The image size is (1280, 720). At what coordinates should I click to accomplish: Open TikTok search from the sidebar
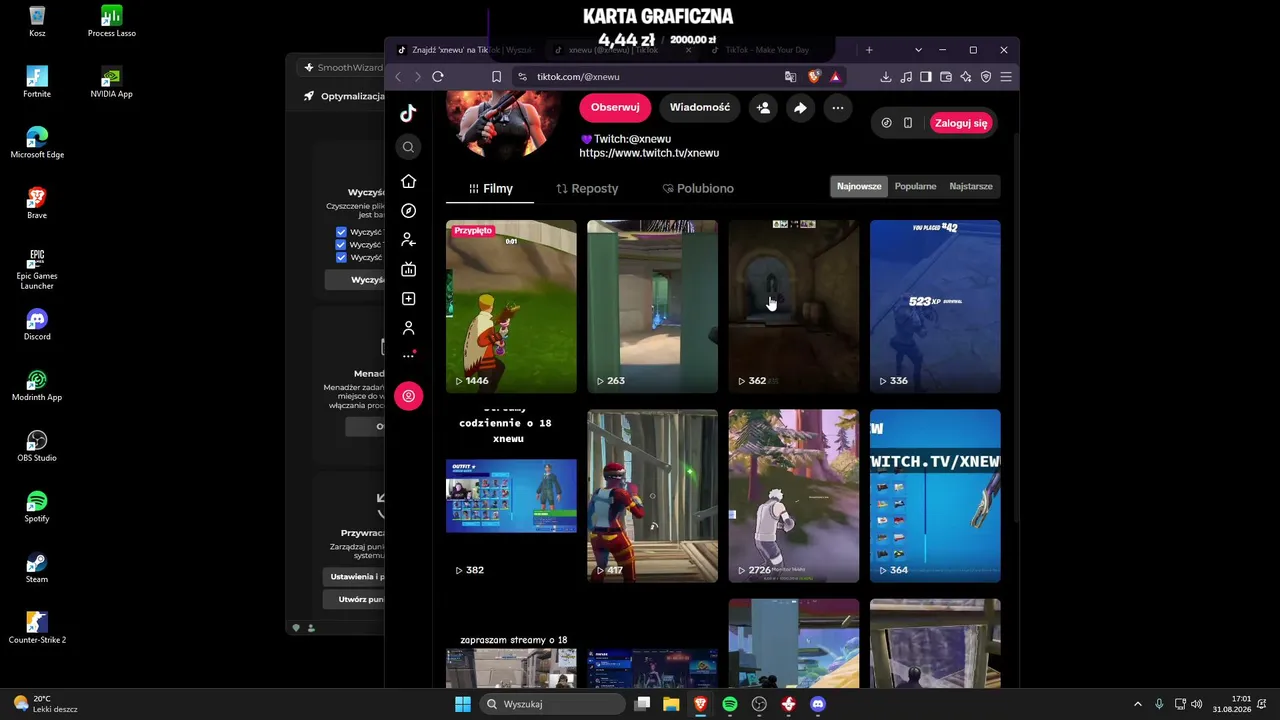[x=408, y=147]
